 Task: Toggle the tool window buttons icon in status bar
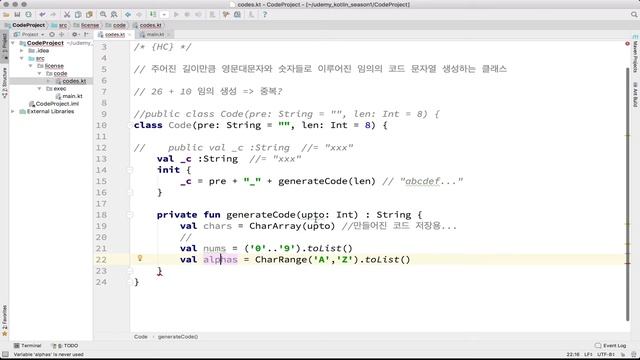(5, 355)
